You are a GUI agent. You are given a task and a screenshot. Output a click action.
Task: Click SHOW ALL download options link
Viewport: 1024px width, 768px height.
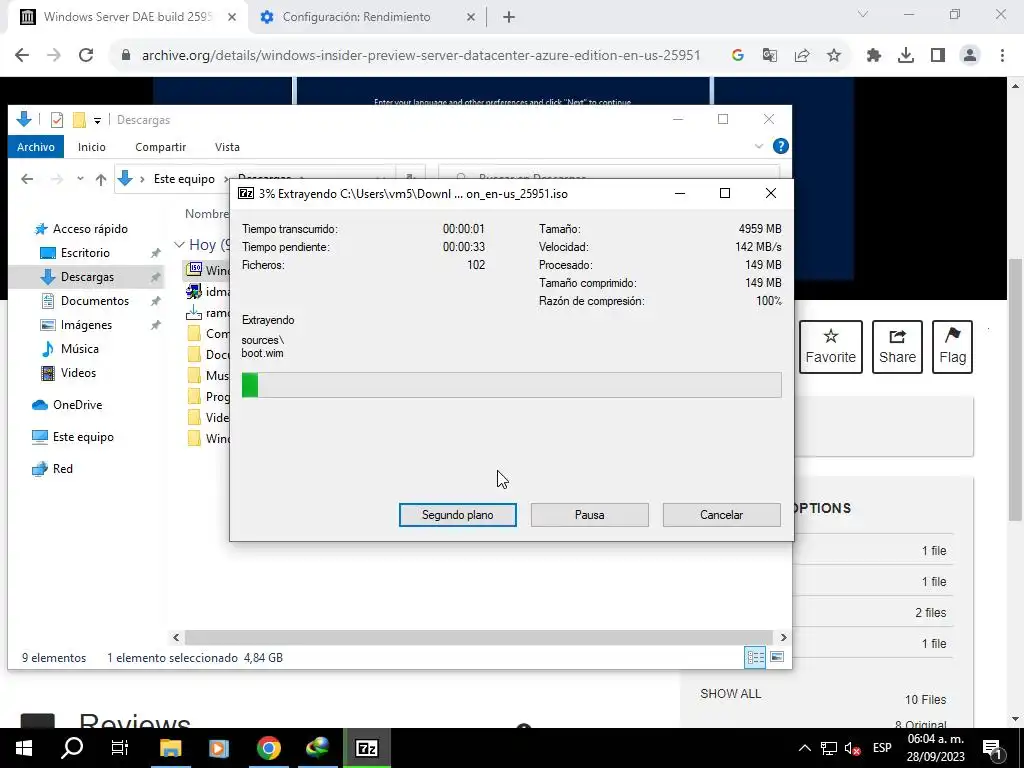(x=730, y=694)
